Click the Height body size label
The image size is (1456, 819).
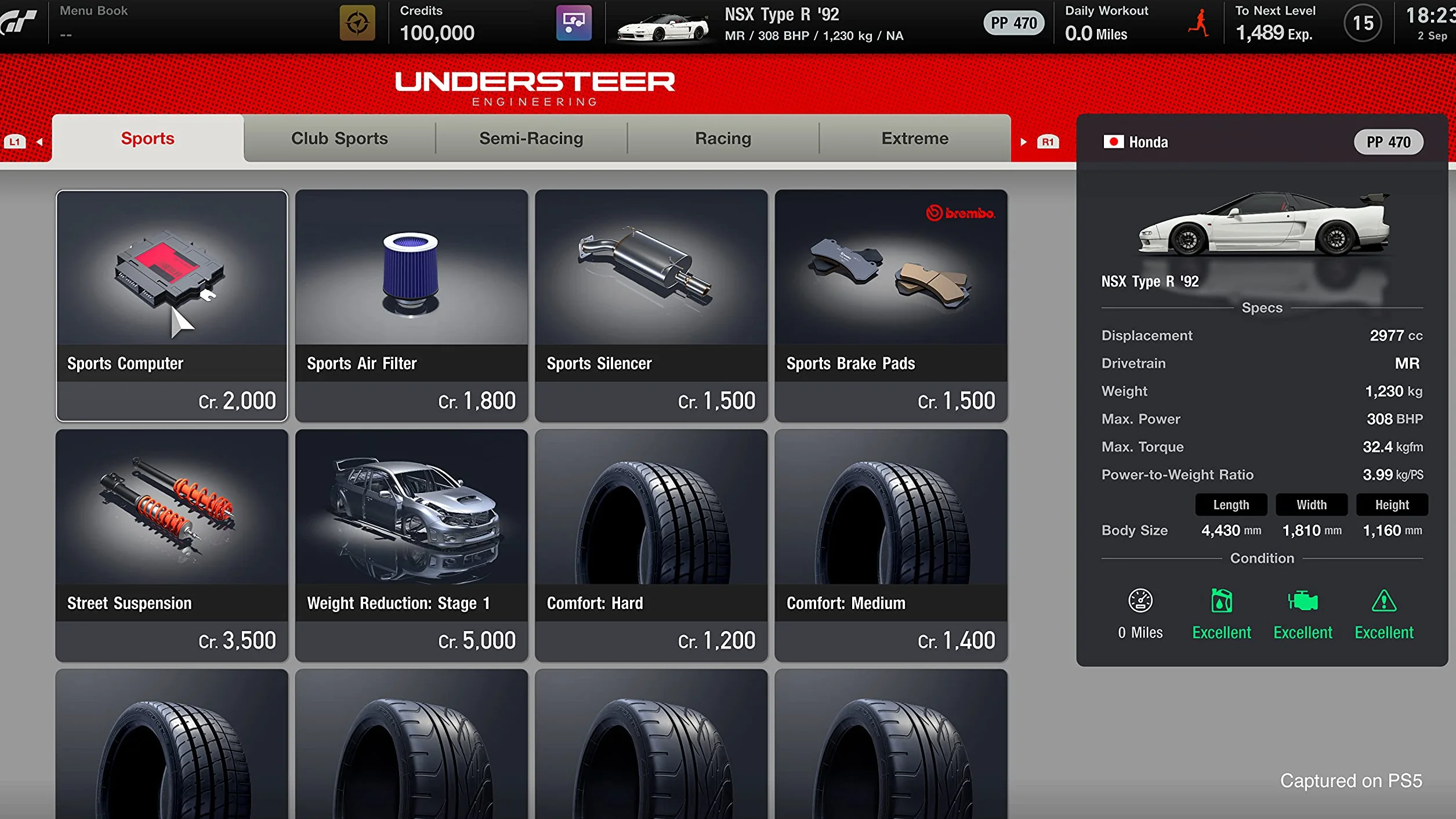point(1392,505)
